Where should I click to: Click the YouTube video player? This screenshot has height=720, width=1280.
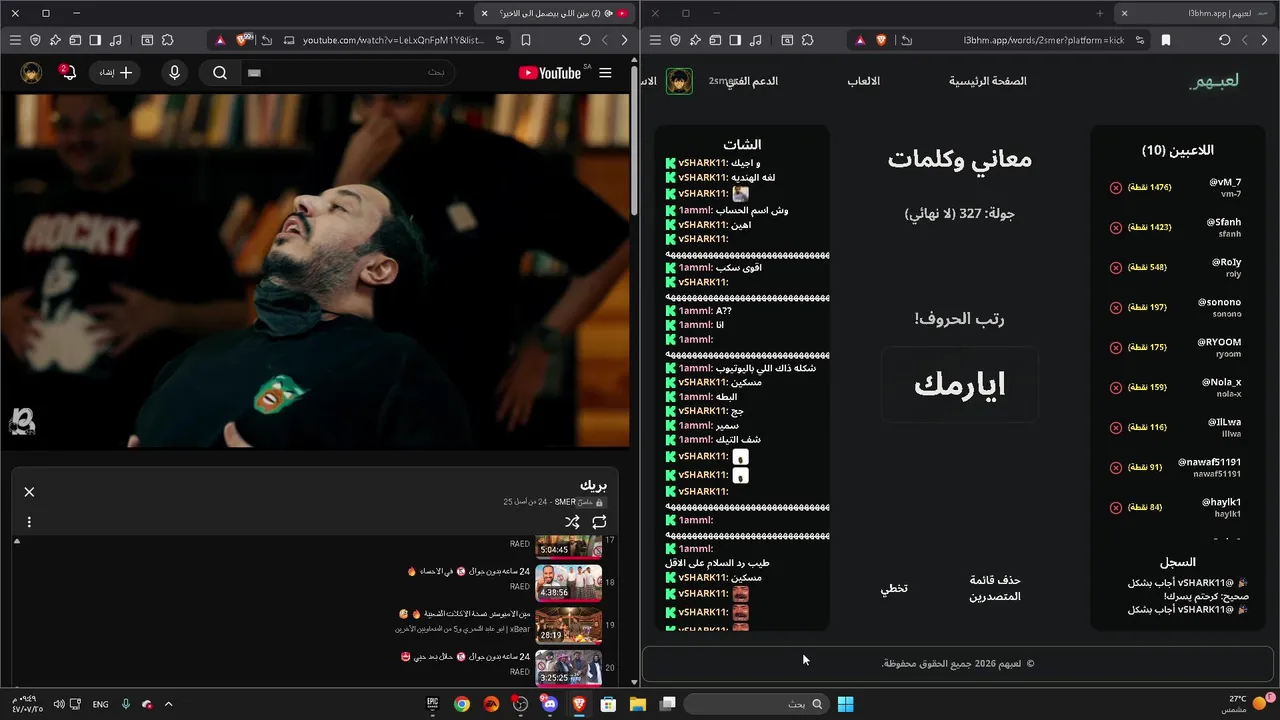(315, 270)
